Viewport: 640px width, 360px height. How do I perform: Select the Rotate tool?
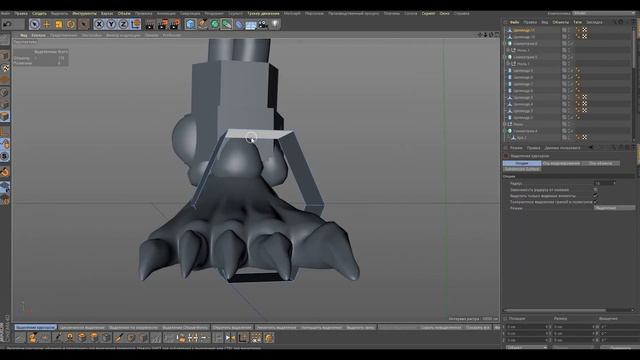[71, 24]
